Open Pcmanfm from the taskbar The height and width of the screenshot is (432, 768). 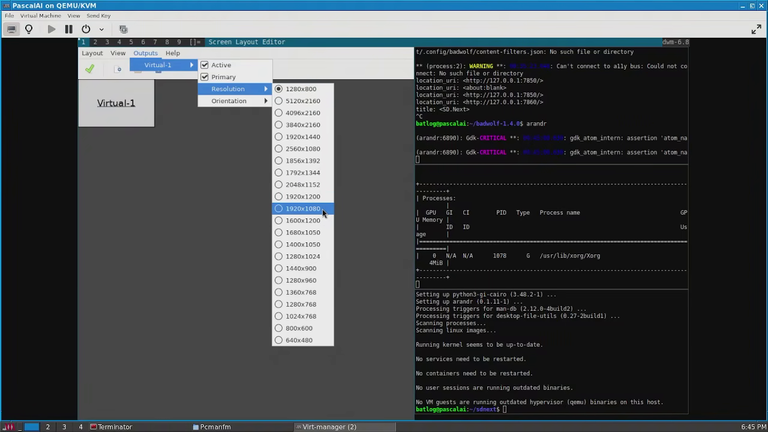click(212, 427)
